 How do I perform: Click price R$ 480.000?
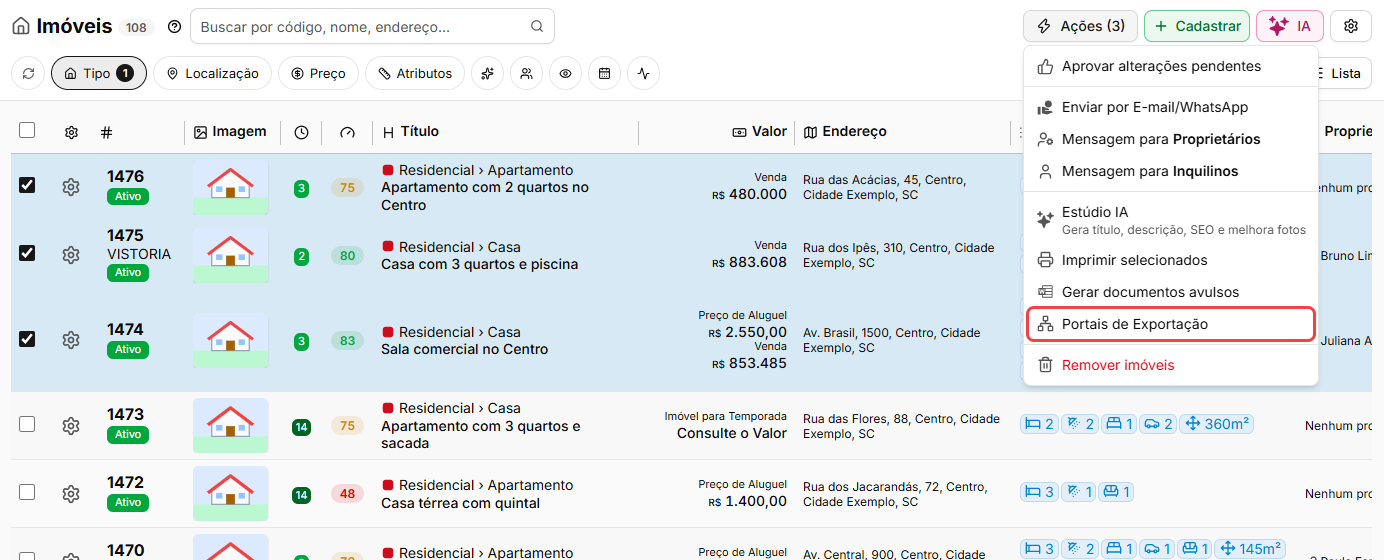pyautogui.click(x=750, y=194)
